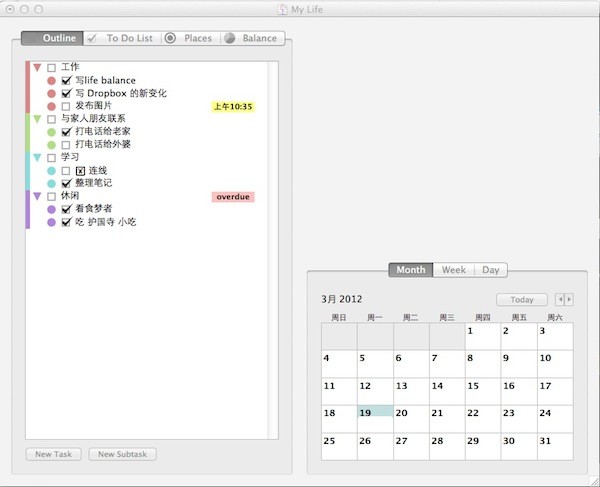This screenshot has width=600, height=487.
Task: Collapse the 休闲 group
Action: [x=37, y=197]
